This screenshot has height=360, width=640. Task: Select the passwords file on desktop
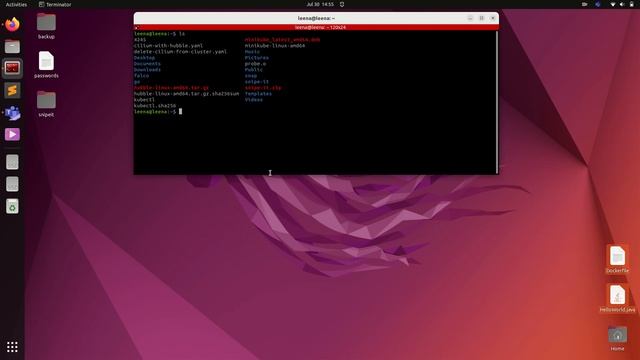[46, 64]
